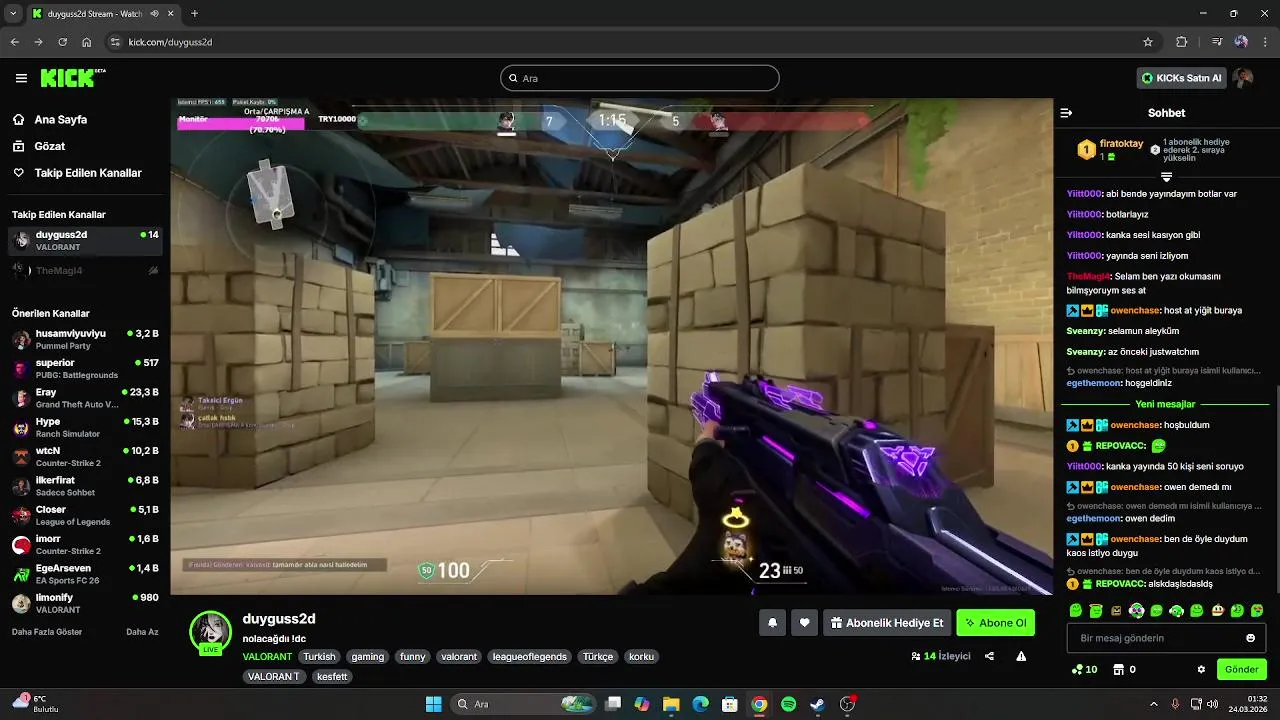This screenshot has width=1280, height=720.
Task: Click duyguss2d streamer avatar with LIVE badge
Action: coord(210,632)
